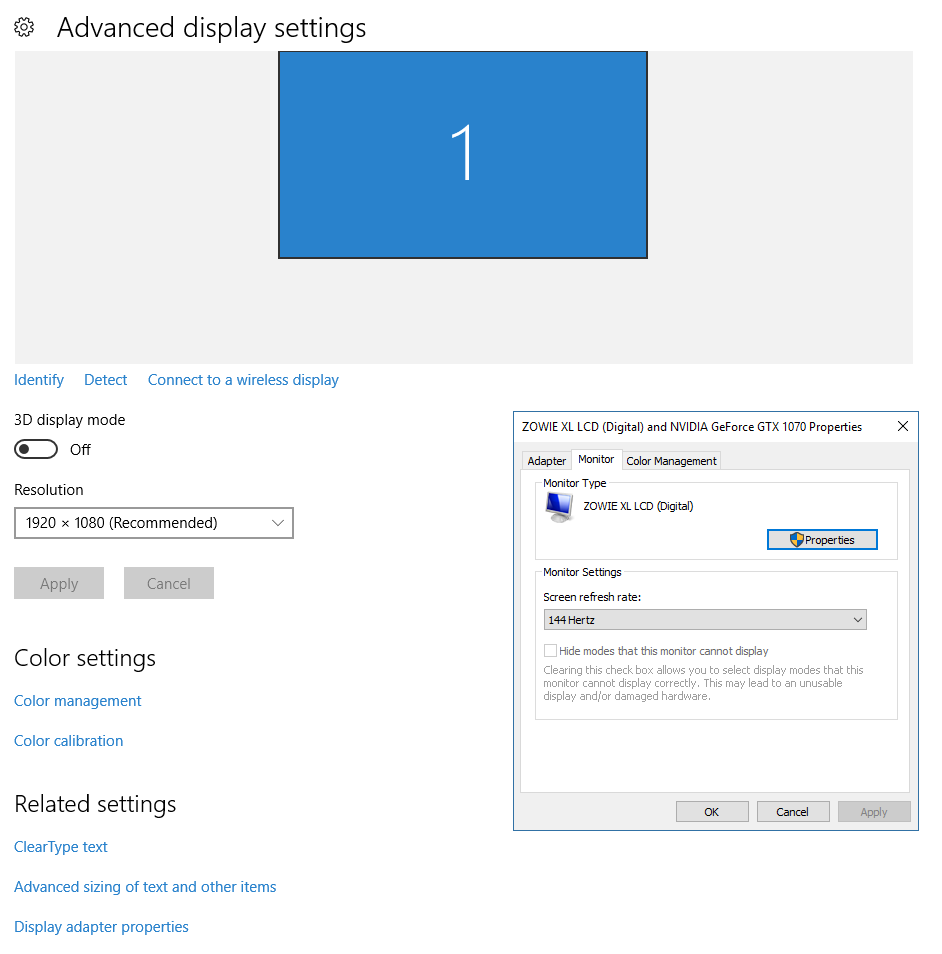Click OK in the Properties dialog
This screenshot has height=954, width=942.
[712, 812]
